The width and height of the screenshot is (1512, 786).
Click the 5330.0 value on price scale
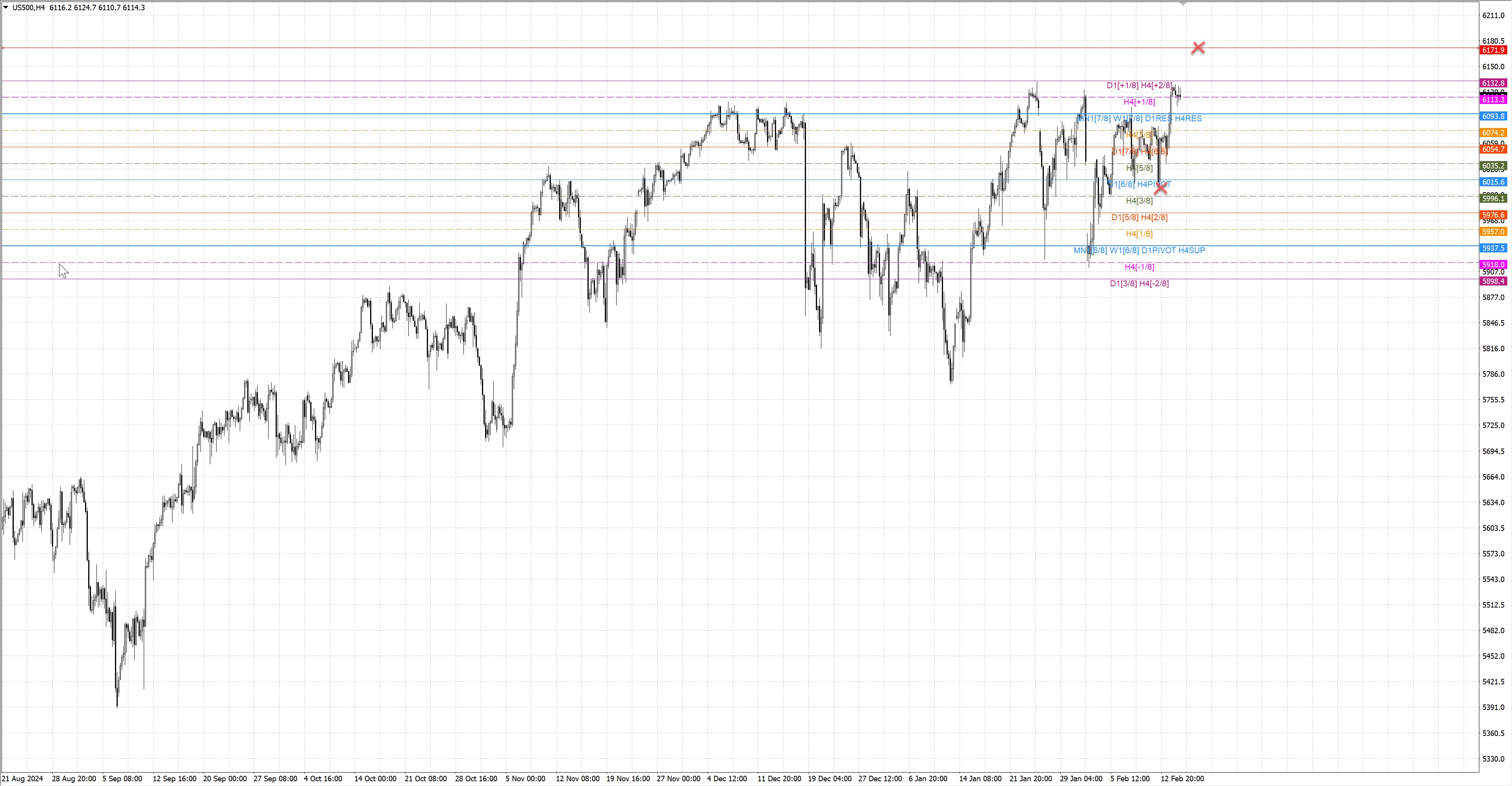point(1493,759)
